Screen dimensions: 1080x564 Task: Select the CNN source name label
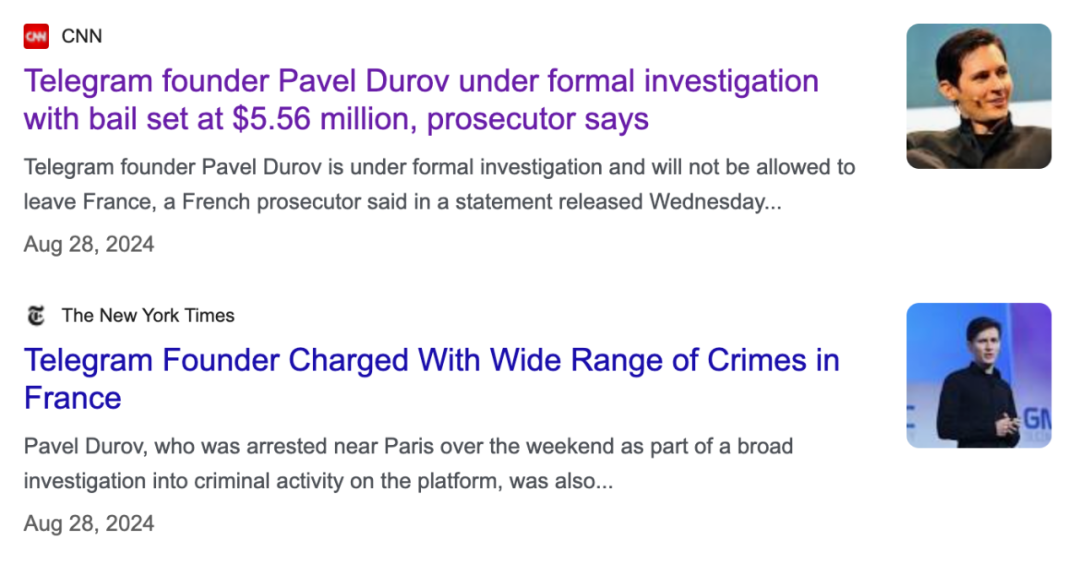tap(82, 36)
